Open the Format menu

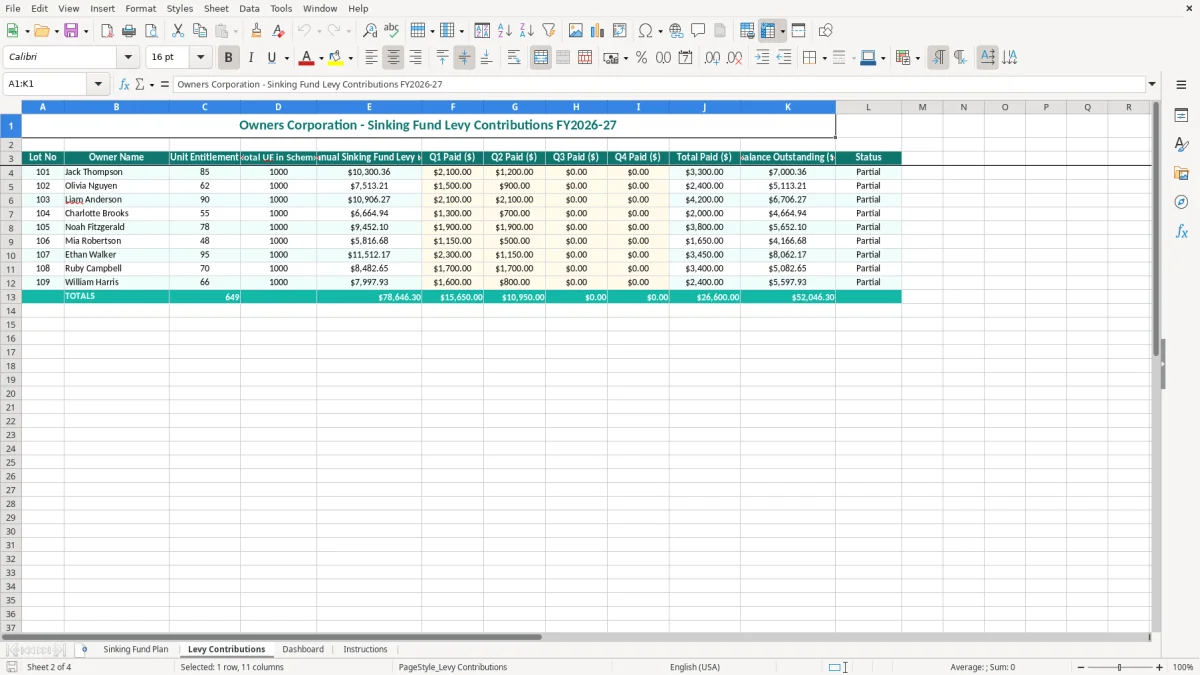click(x=141, y=8)
